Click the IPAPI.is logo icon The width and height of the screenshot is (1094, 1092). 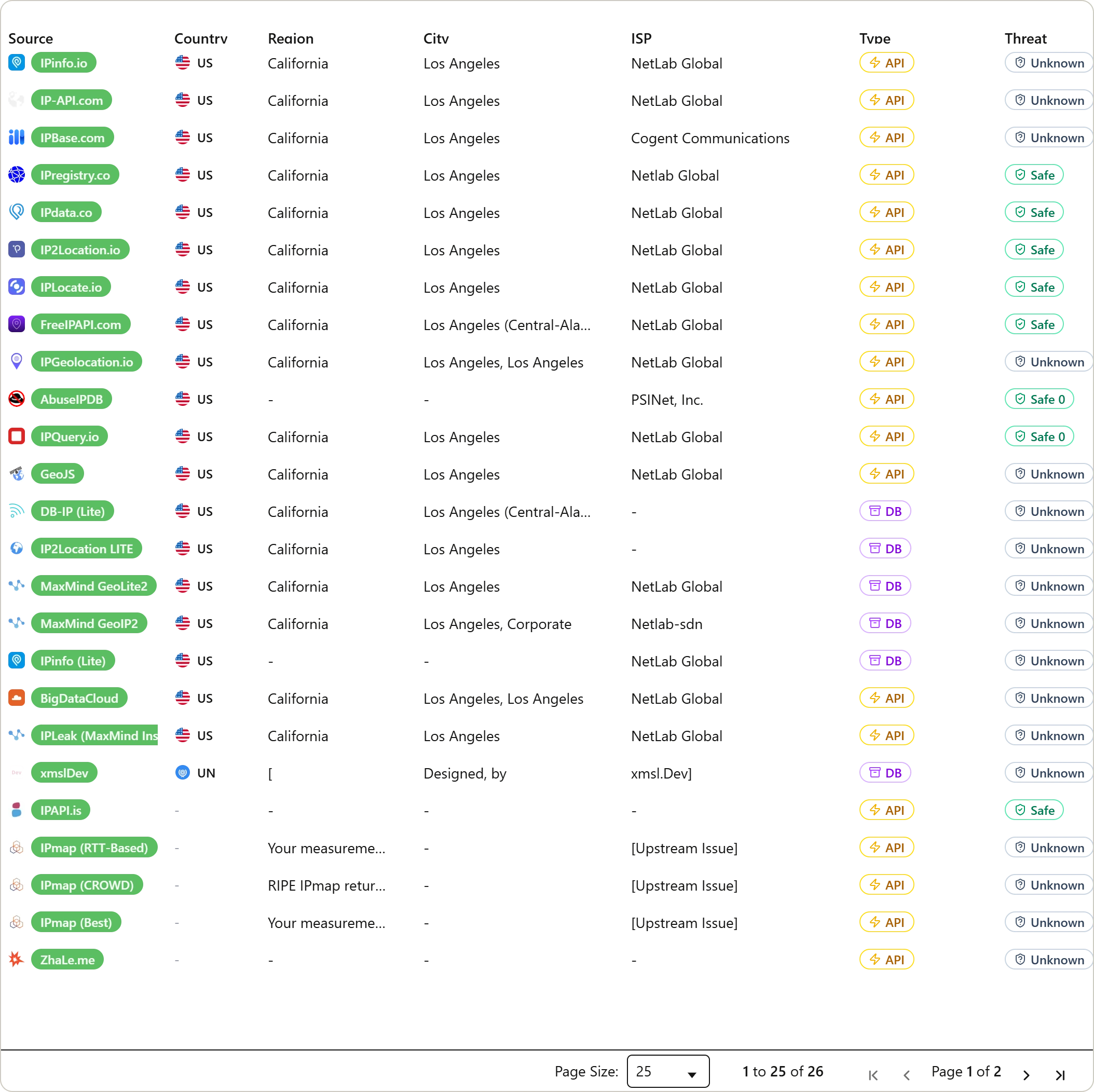coord(17,810)
